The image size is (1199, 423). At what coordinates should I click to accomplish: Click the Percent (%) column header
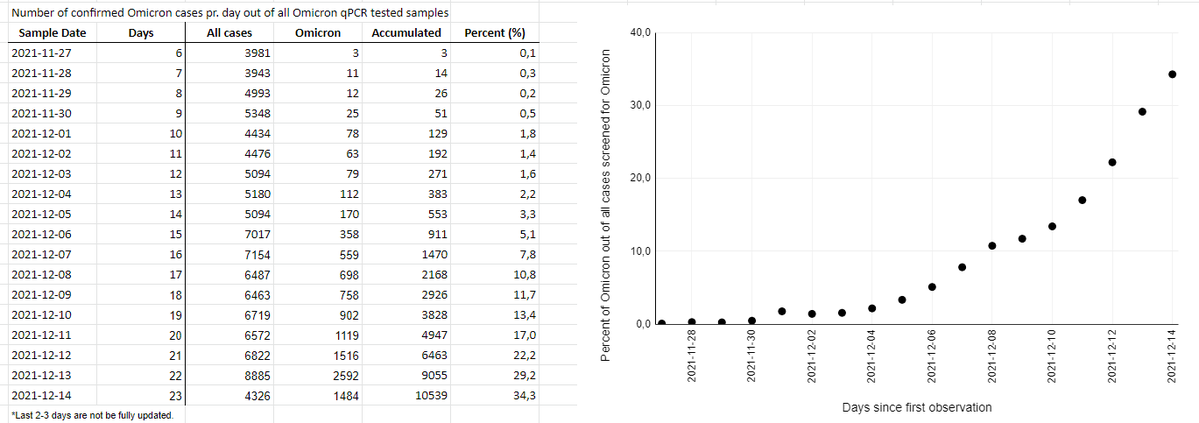(496, 33)
